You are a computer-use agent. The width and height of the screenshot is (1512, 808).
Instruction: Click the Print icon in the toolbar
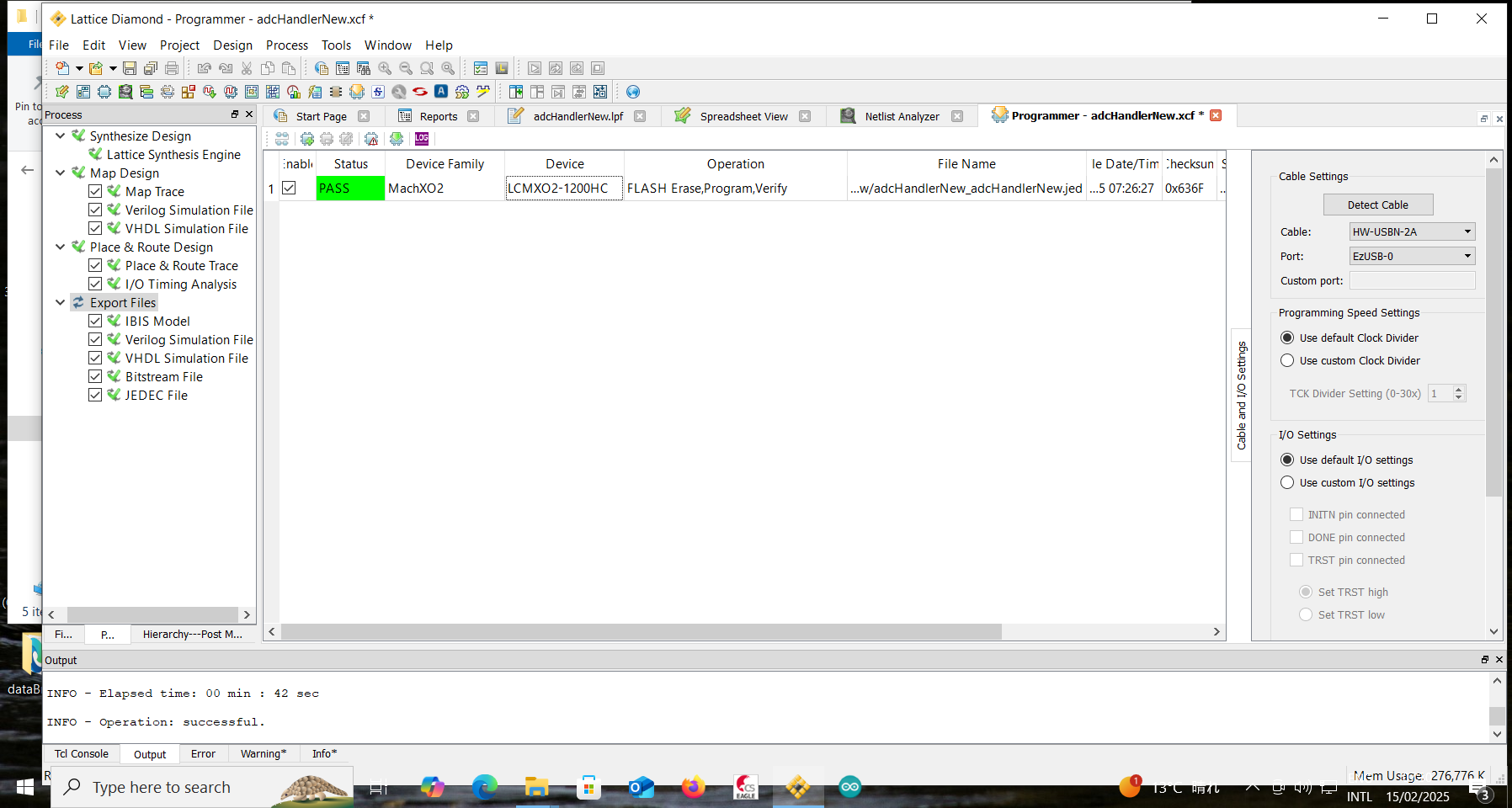coord(172,68)
